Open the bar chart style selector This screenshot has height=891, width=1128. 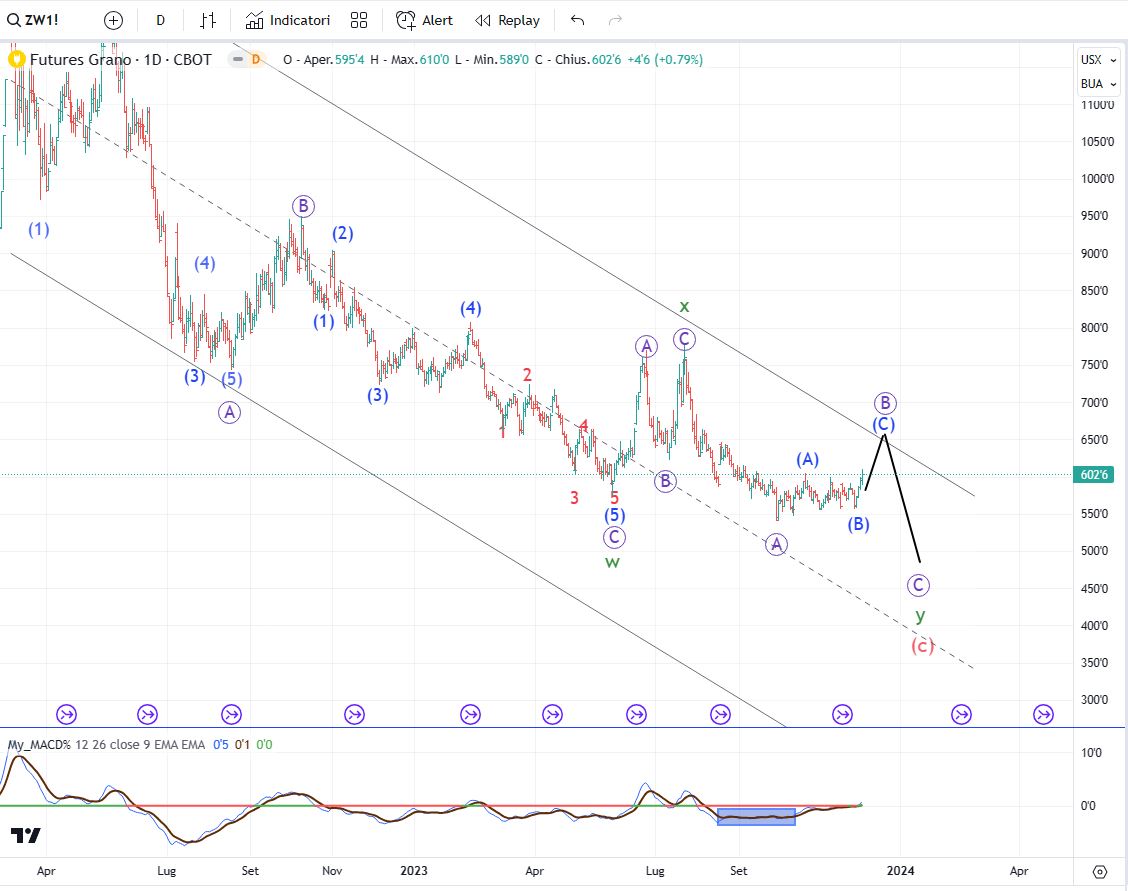pos(208,20)
